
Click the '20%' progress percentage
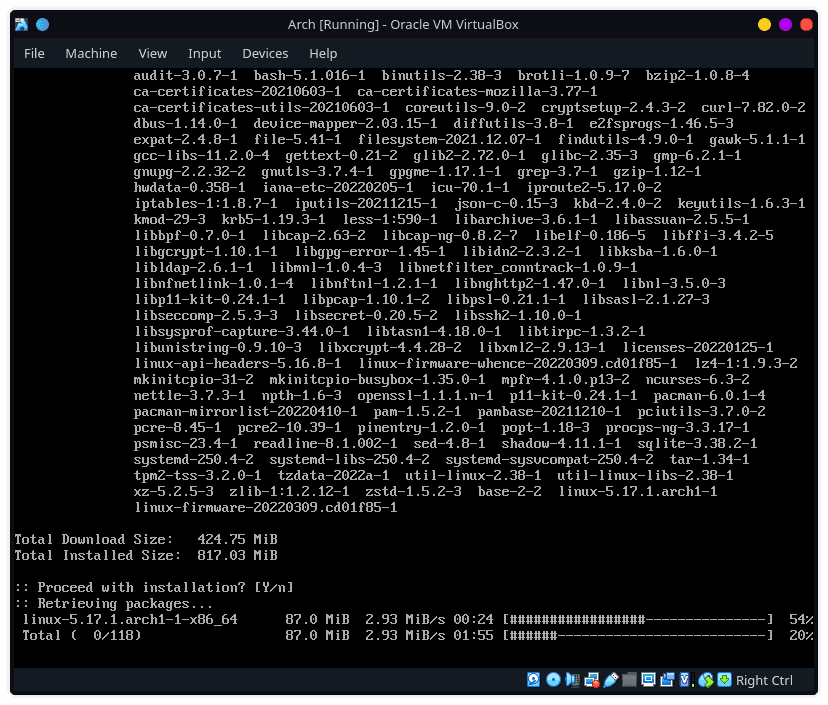point(801,635)
